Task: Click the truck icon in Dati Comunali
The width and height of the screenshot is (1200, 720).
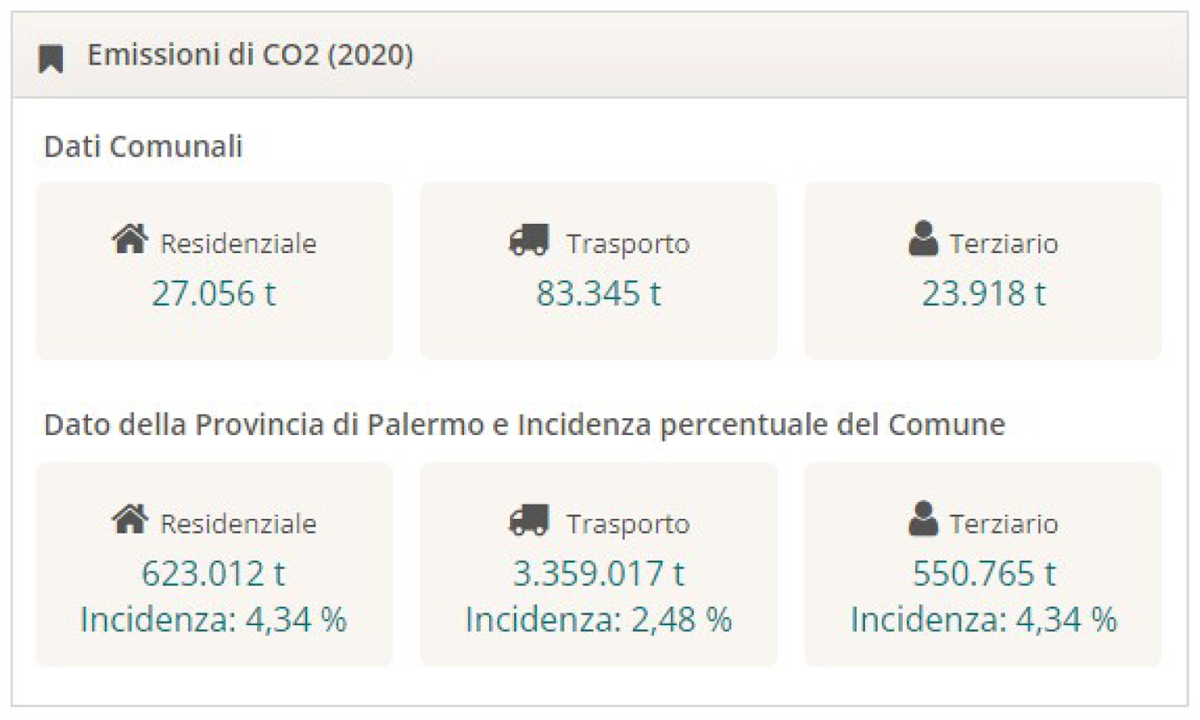Action: click(x=529, y=241)
